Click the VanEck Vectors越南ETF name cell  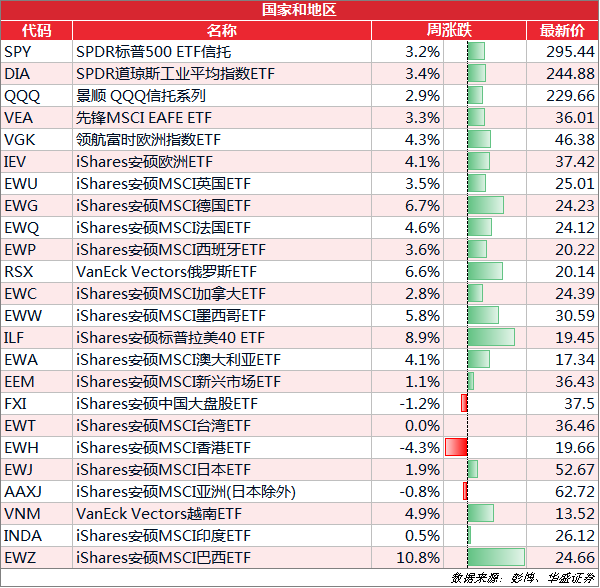pos(222,513)
